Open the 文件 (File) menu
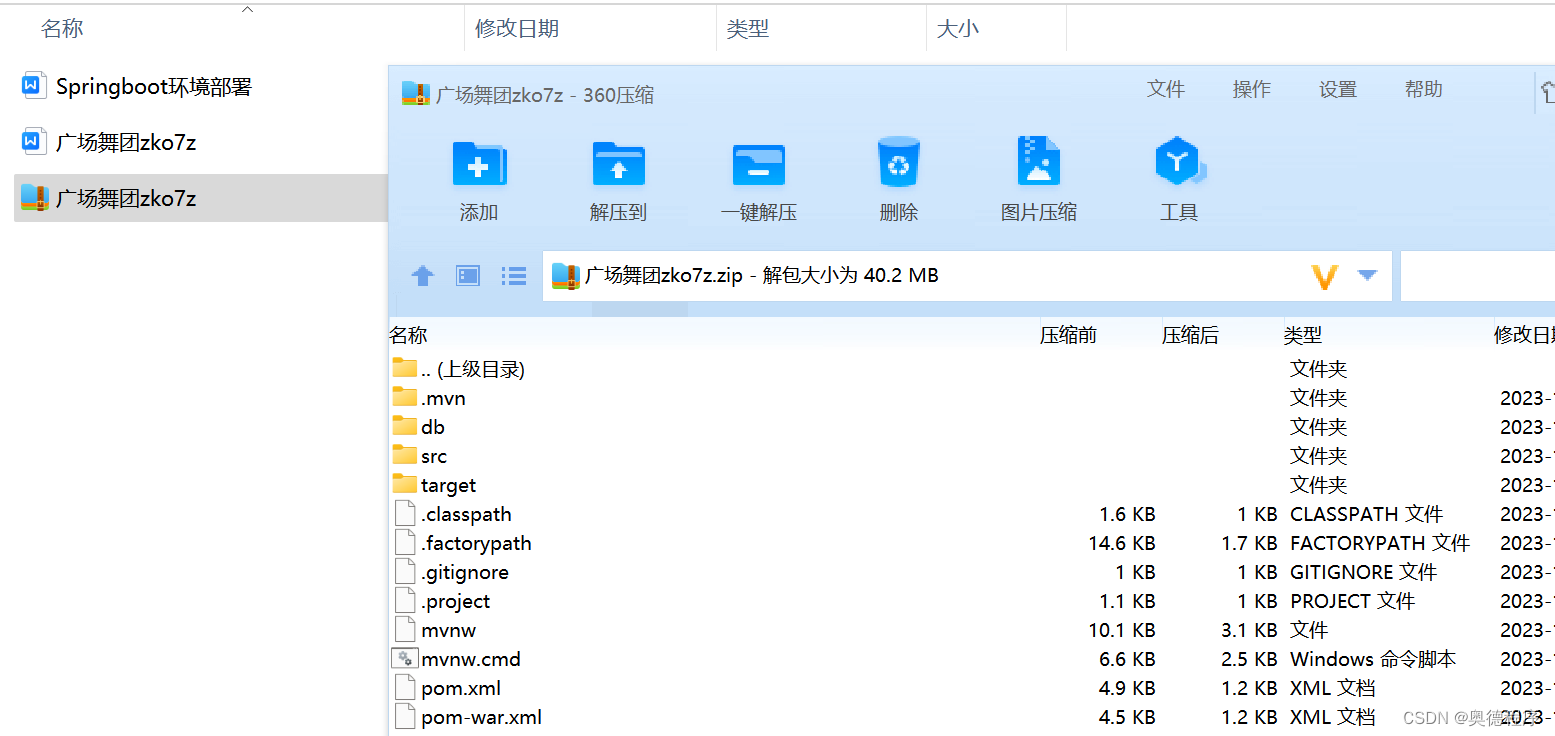The height and width of the screenshot is (736, 1555). 1166,89
